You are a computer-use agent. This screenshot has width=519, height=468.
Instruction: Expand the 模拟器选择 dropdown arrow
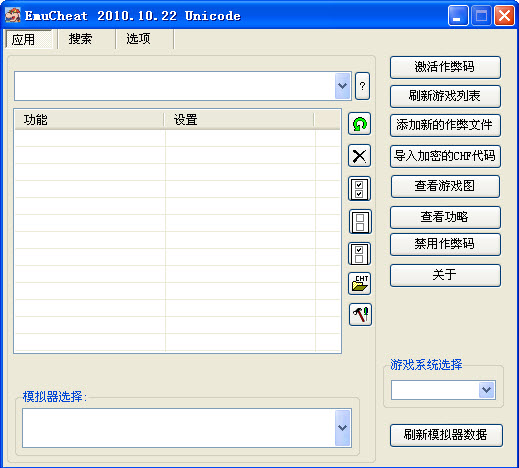(343, 428)
